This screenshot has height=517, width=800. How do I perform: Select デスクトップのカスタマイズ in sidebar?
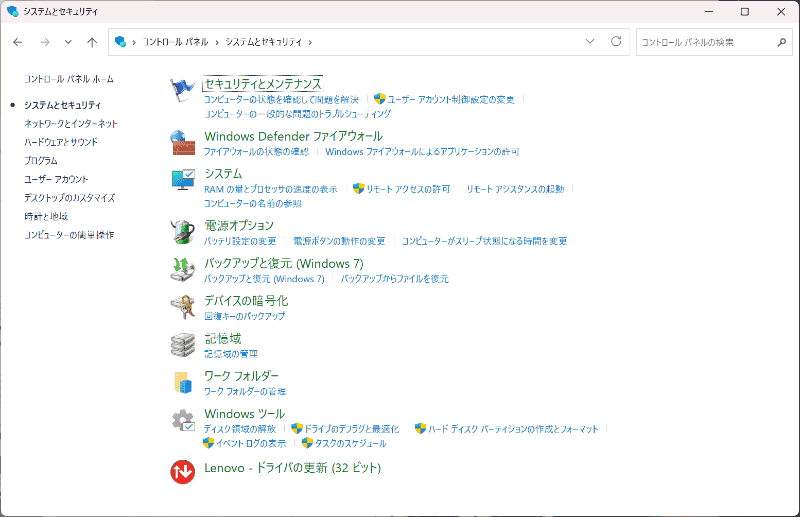tap(69, 198)
